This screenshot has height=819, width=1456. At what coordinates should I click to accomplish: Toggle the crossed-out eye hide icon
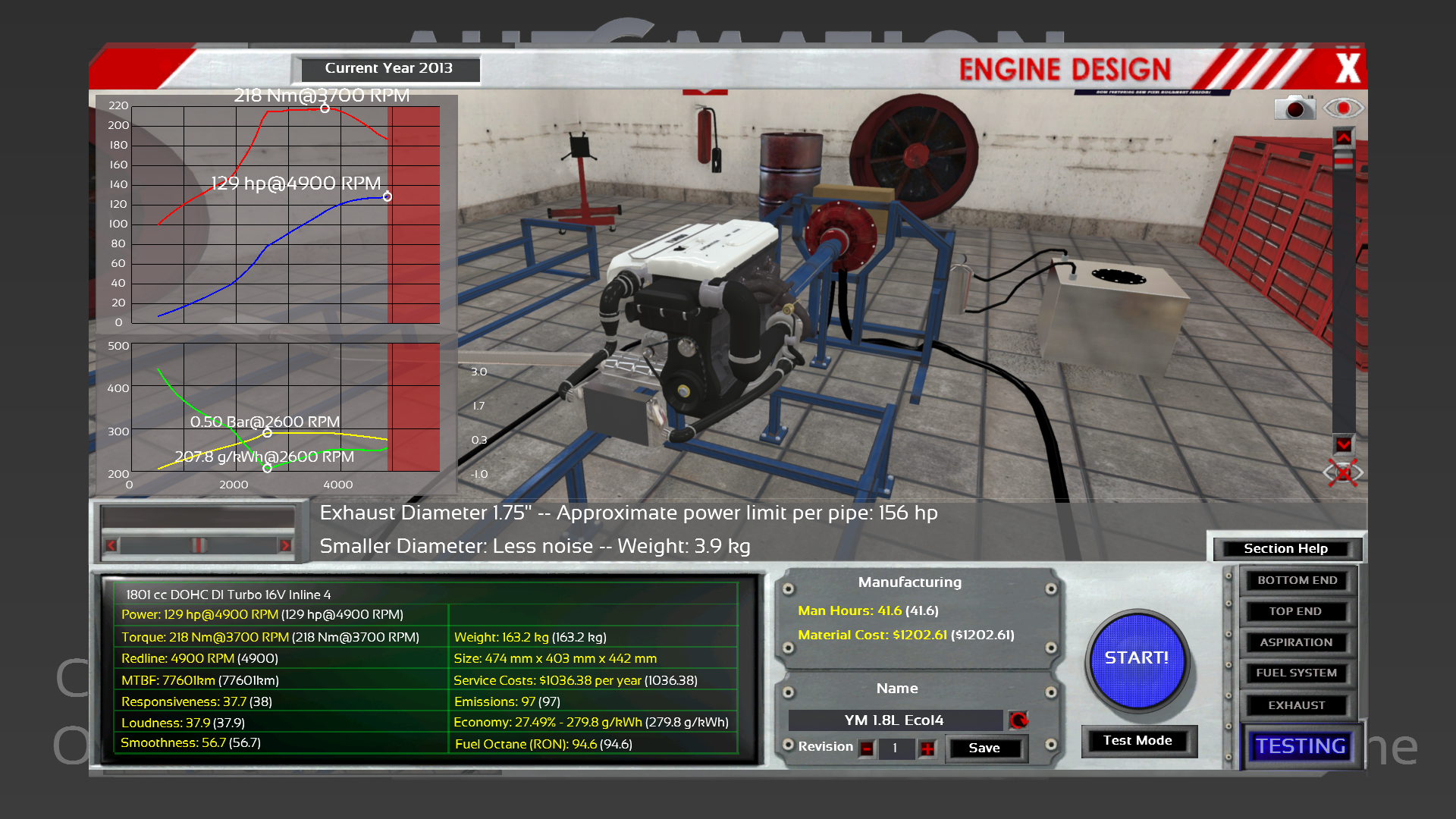point(1343,473)
